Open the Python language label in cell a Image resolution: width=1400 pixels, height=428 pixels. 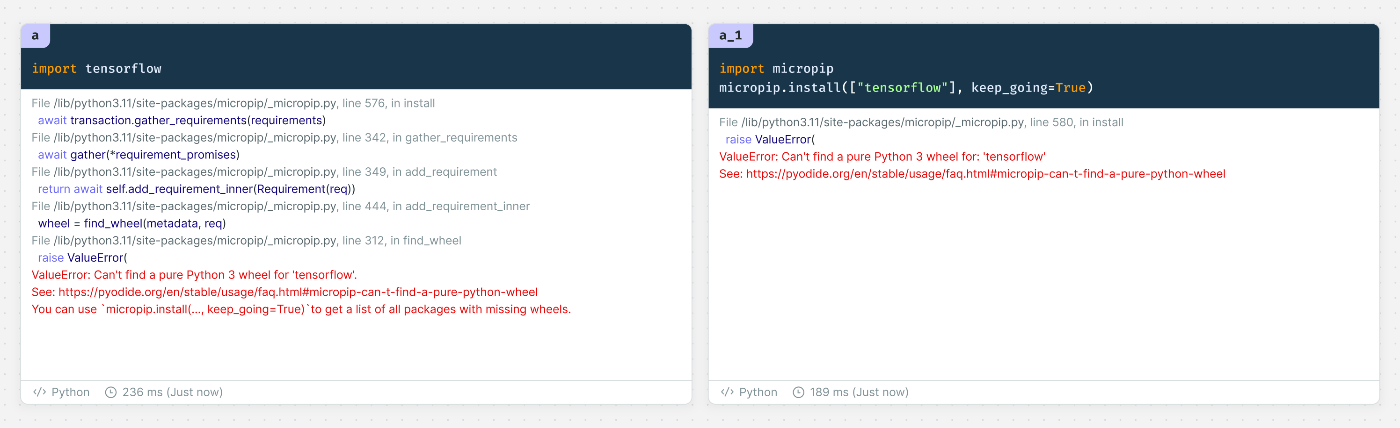point(71,392)
